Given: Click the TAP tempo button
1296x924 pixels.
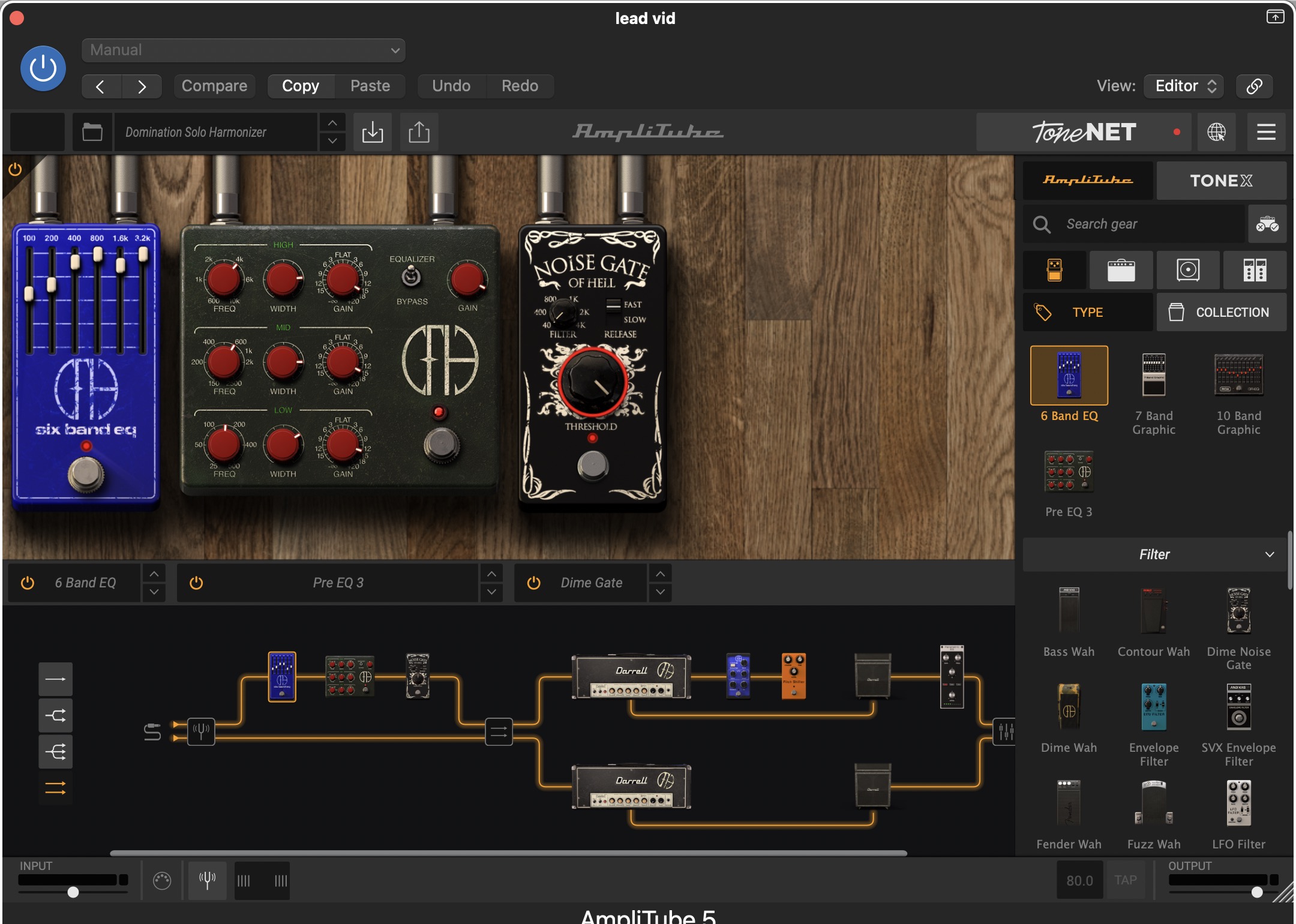Looking at the screenshot, I should click(x=1125, y=880).
